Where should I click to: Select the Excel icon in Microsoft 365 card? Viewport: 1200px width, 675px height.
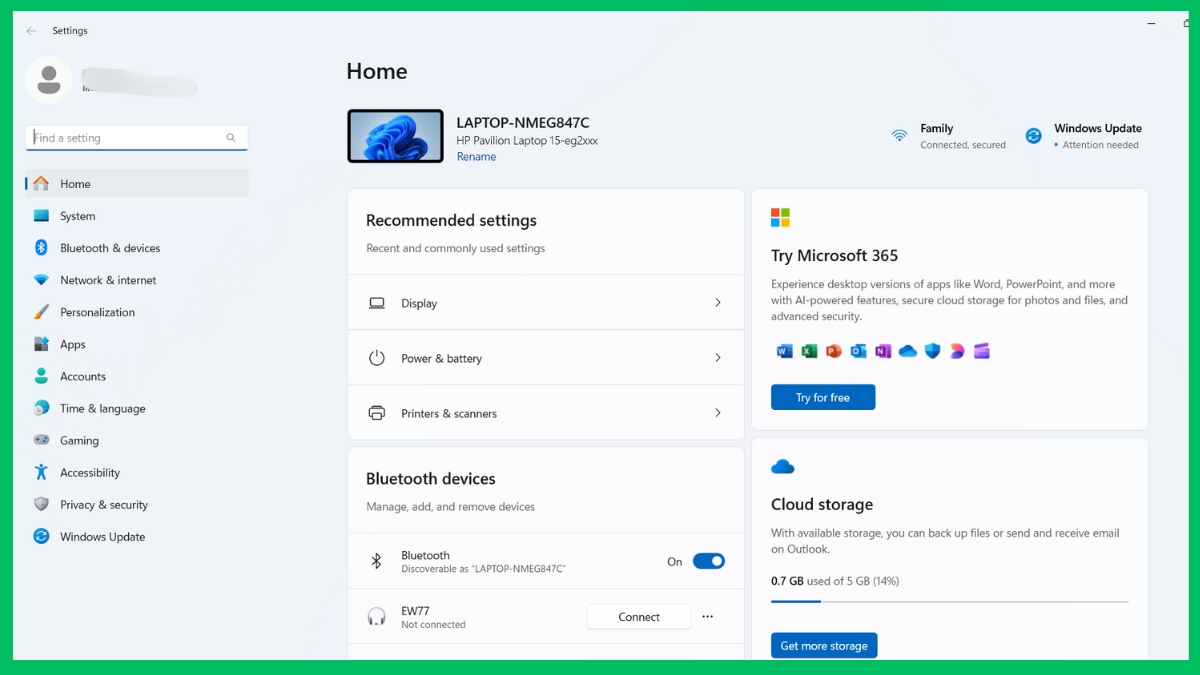click(808, 351)
